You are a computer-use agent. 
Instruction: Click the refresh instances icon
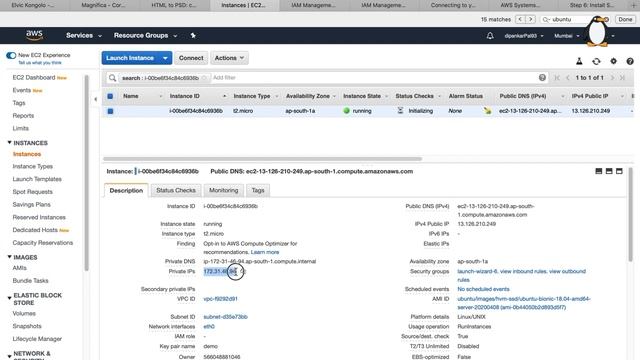596,61
